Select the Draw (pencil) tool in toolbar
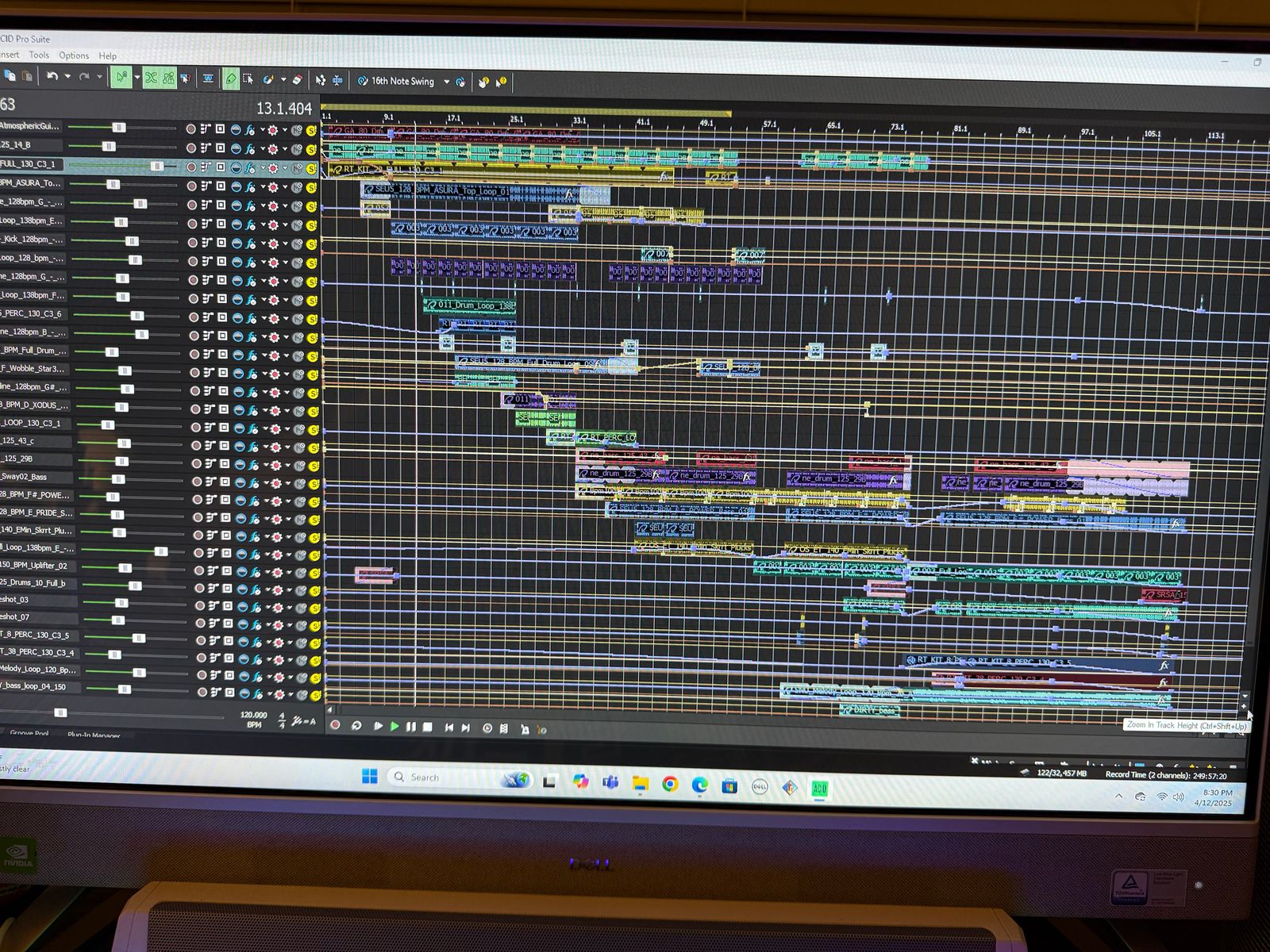The height and width of the screenshot is (952, 1270). pos(230,79)
